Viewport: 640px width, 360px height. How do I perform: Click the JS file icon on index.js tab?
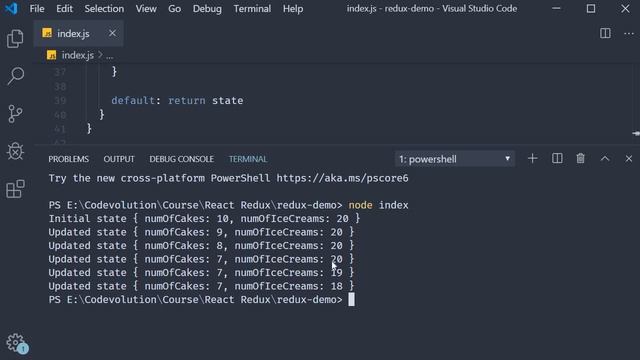pos(47,33)
